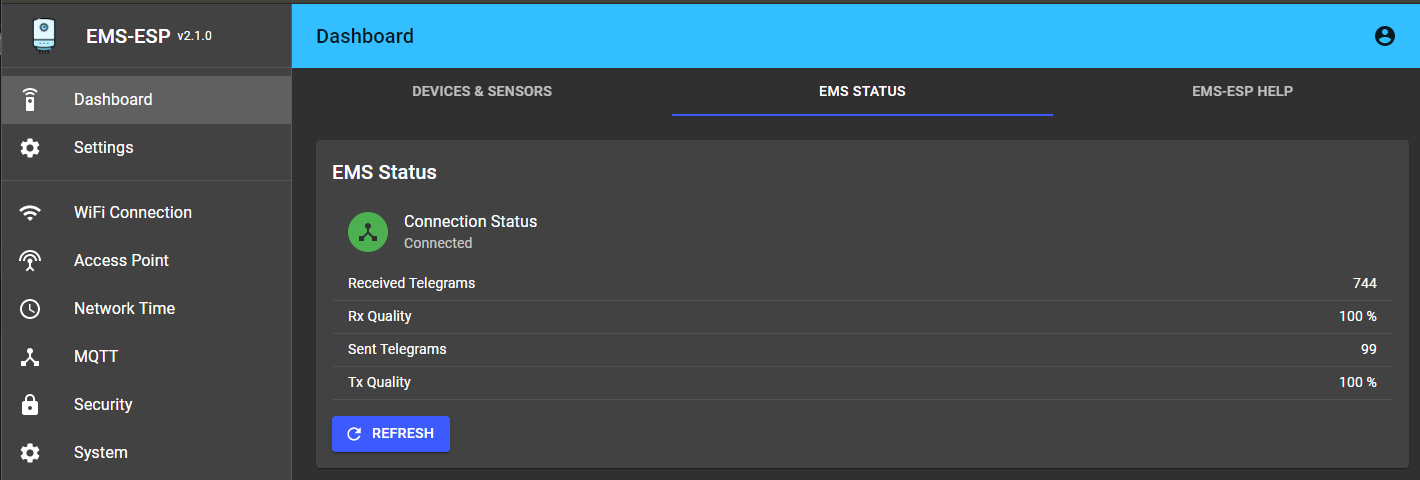Image resolution: width=1420 pixels, height=480 pixels.
Task: Open the WiFi Connection menu item
Action: [x=133, y=213]
